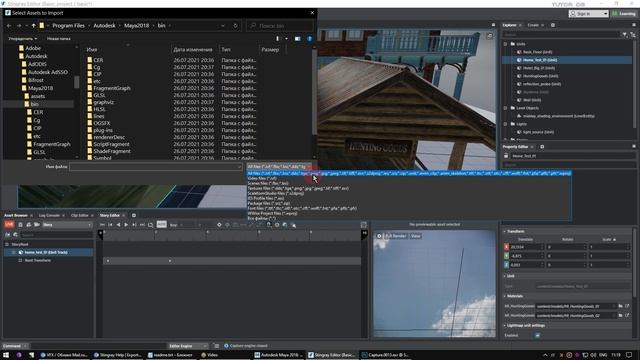Refresh the bin folder listing
640x360 pixels.
click(x=236, y=26)
